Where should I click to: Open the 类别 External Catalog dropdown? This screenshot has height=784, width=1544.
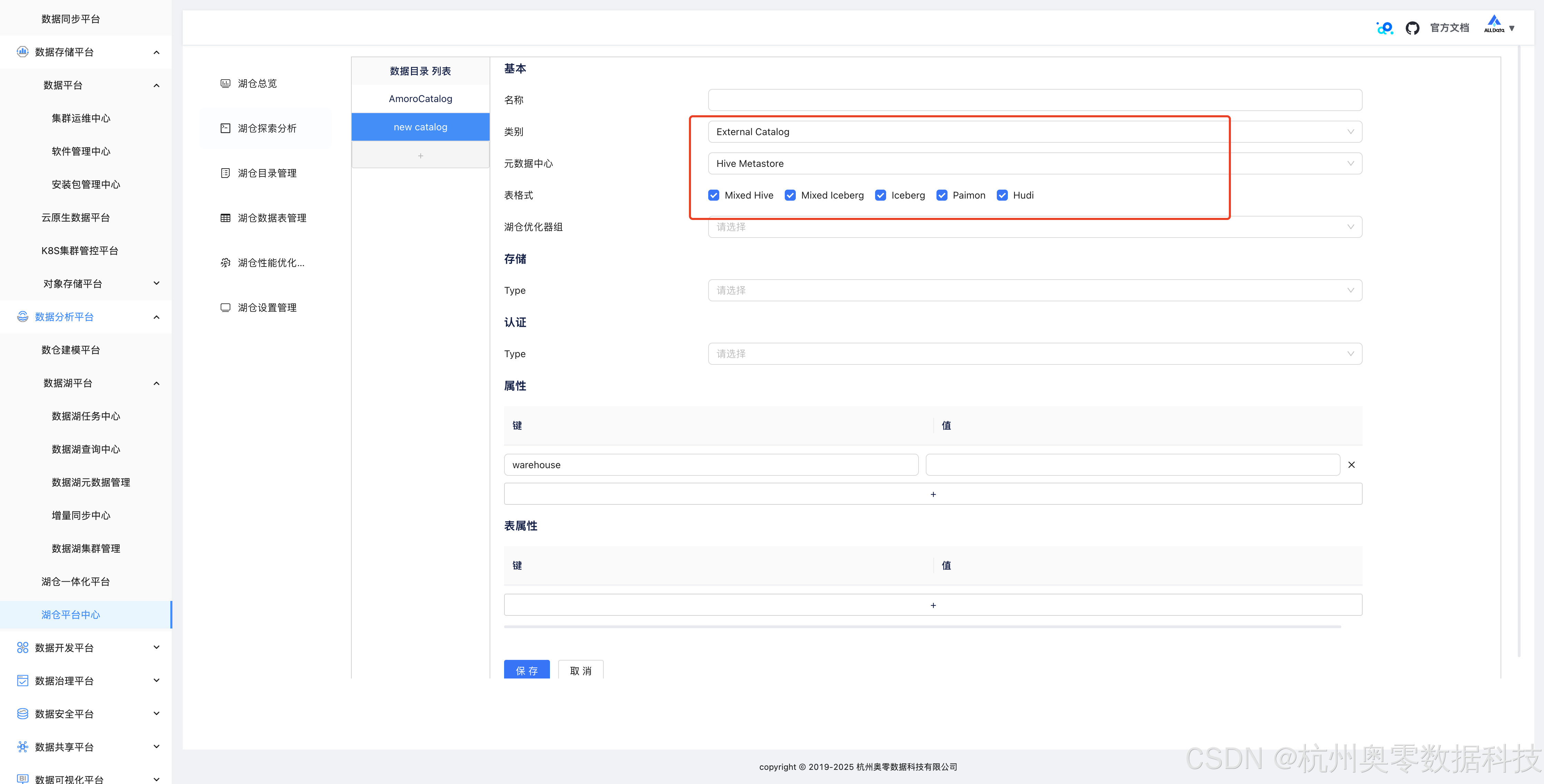[x=1035, y=132]
